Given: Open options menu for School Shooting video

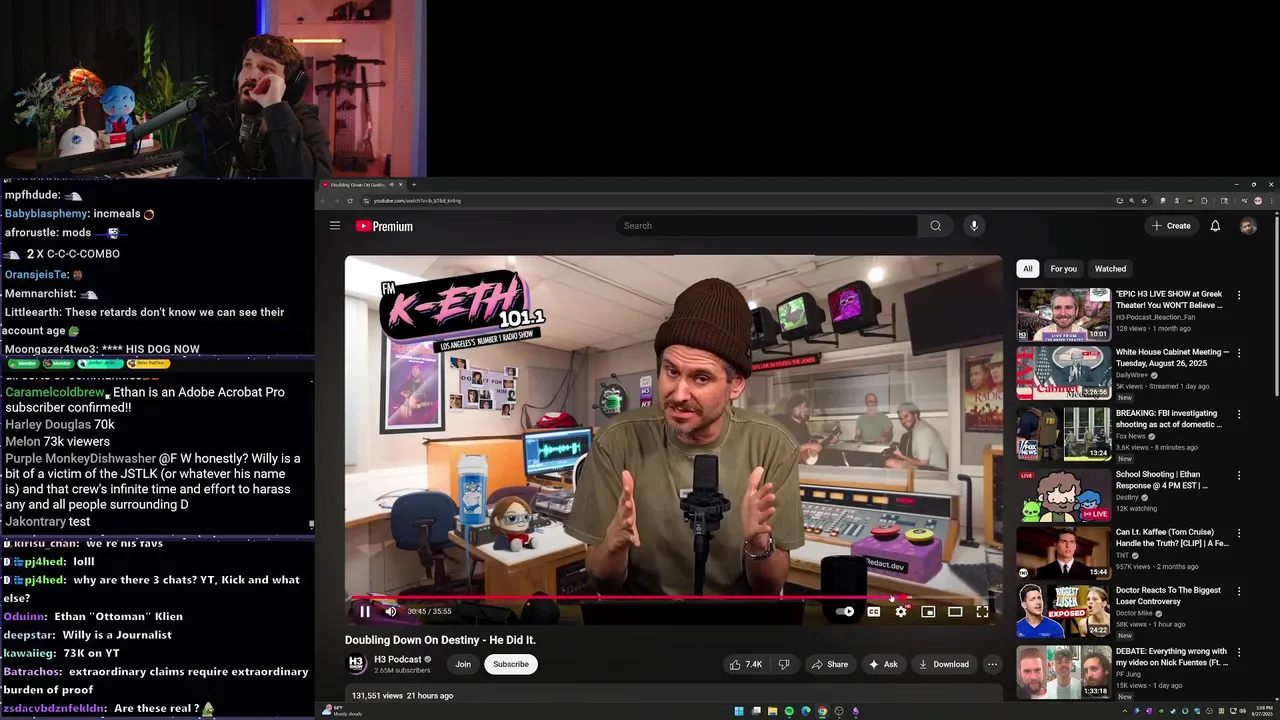Looking at the screenshot, I should [x=1239, y=475].
